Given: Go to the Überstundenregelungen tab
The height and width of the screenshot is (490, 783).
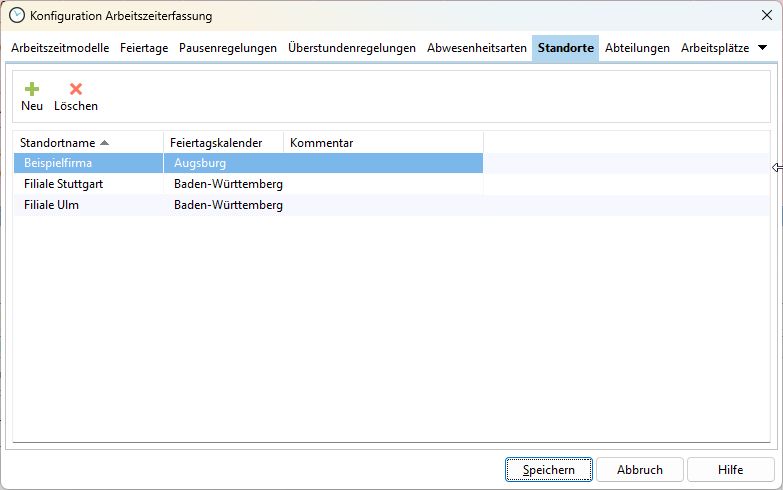Looking at the screenshot, I should [x=352, y=48].
